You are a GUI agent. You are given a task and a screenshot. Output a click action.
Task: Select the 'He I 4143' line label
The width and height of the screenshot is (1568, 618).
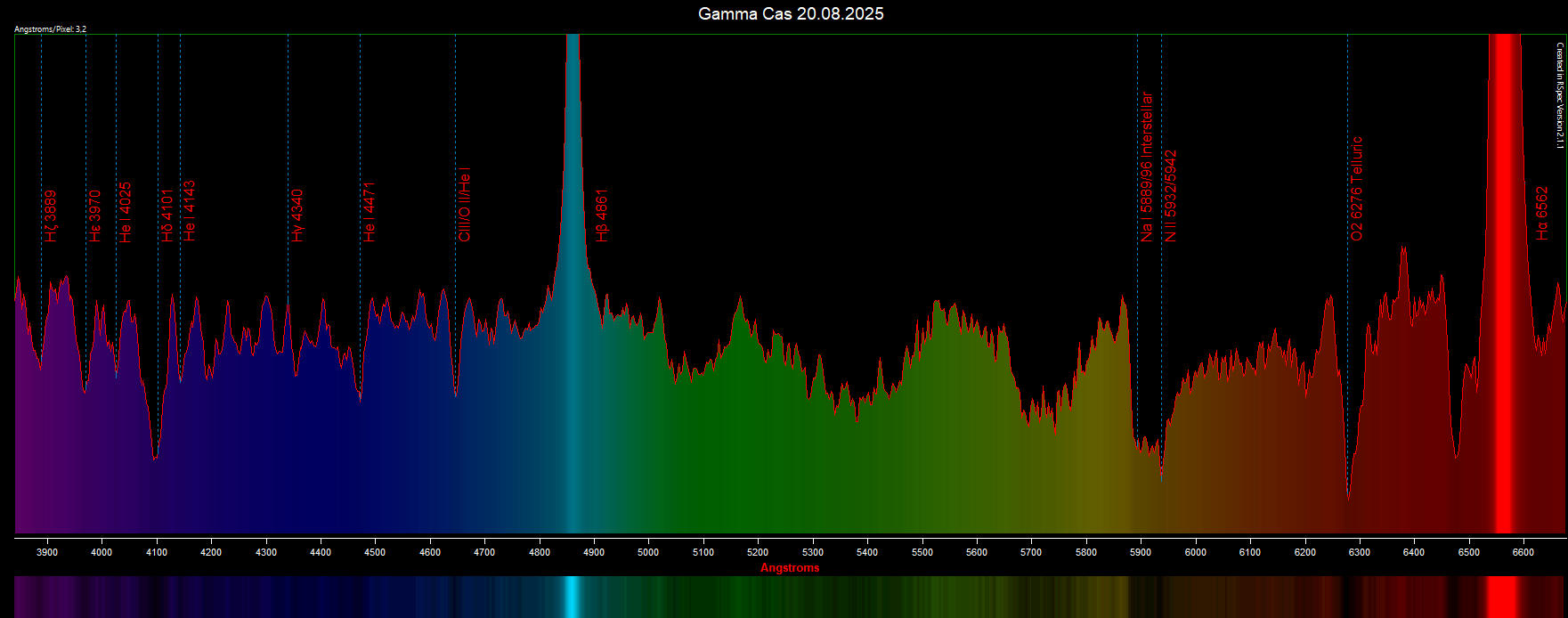coord(190,211)
